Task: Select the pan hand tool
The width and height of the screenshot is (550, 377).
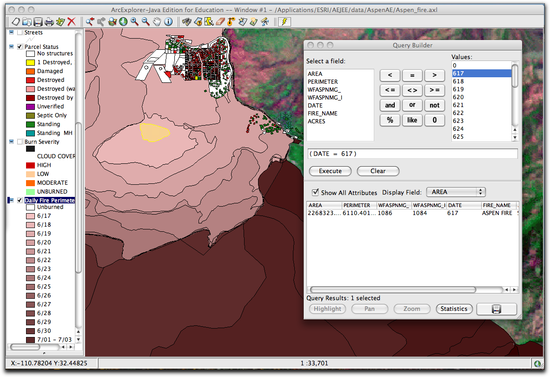Action: 157,22
